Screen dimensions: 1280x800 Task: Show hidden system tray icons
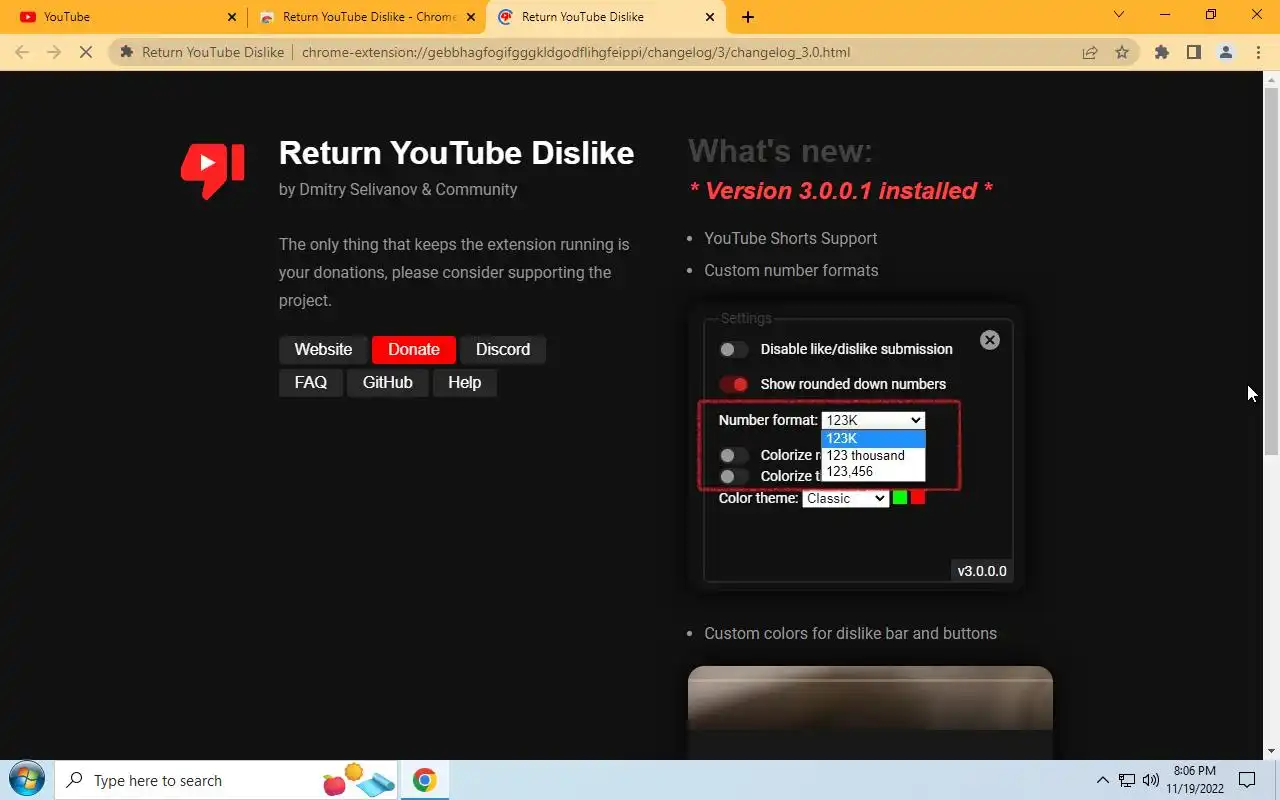1103,780
